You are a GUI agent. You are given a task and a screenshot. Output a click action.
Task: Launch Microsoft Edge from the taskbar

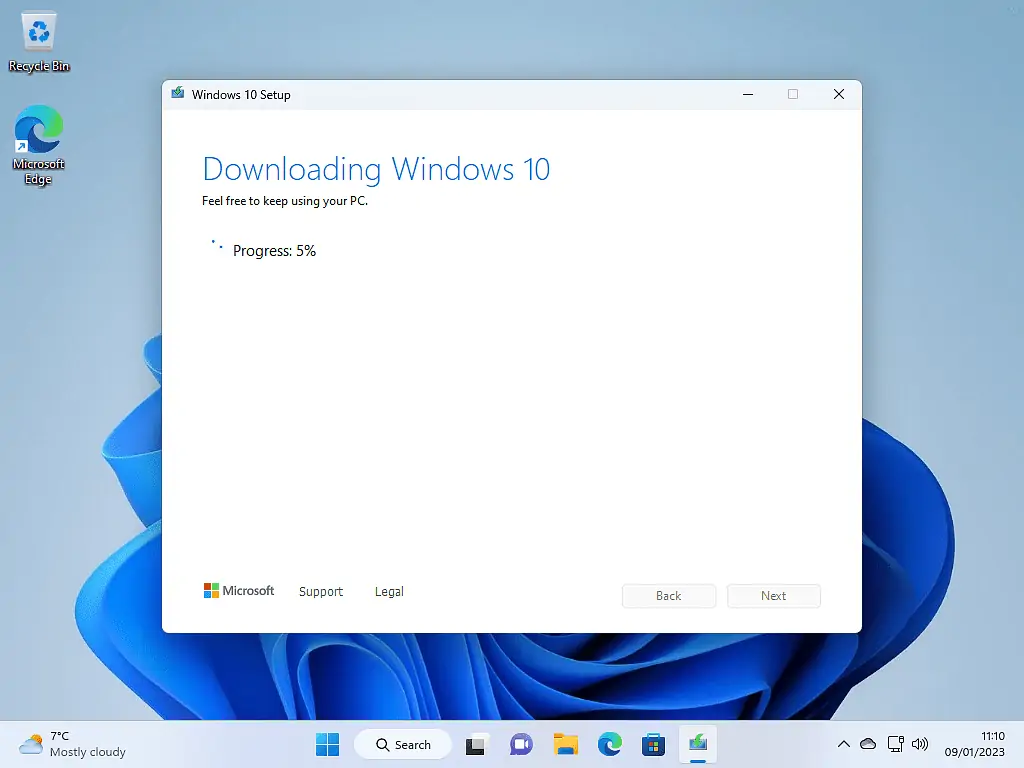tap(609, 744)
